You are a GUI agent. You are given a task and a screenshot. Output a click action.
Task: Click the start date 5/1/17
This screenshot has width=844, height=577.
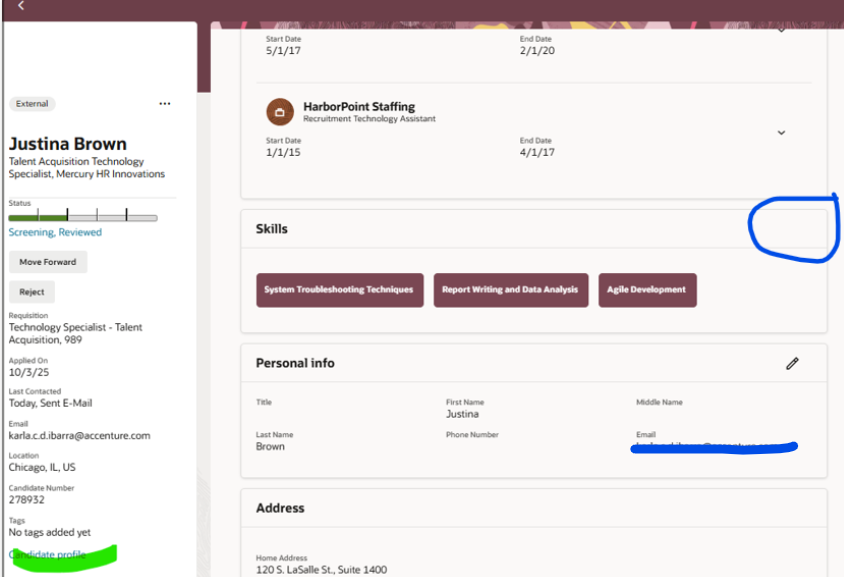[x=283, y=51]
